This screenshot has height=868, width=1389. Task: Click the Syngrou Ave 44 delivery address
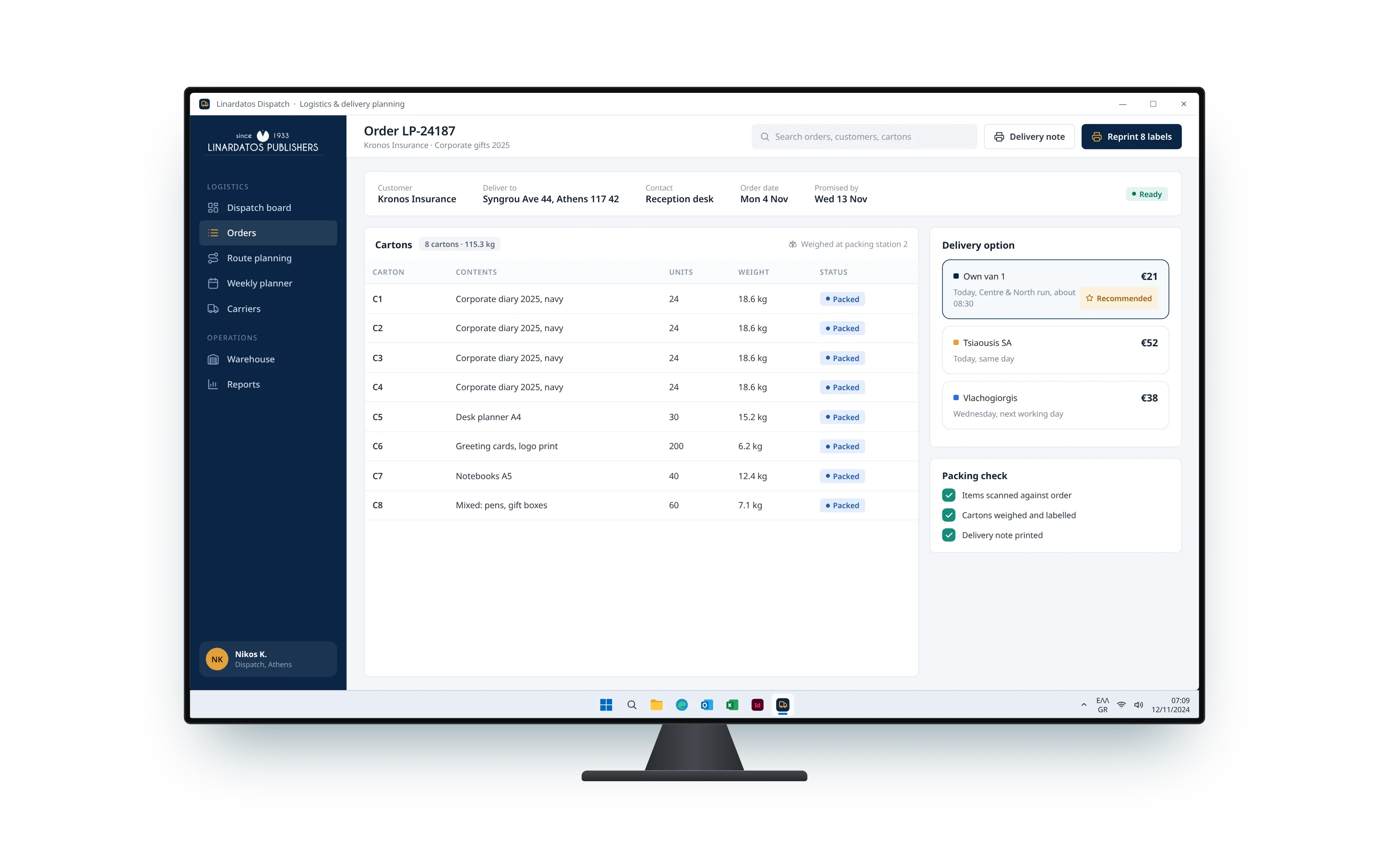(x=550, y=199)
